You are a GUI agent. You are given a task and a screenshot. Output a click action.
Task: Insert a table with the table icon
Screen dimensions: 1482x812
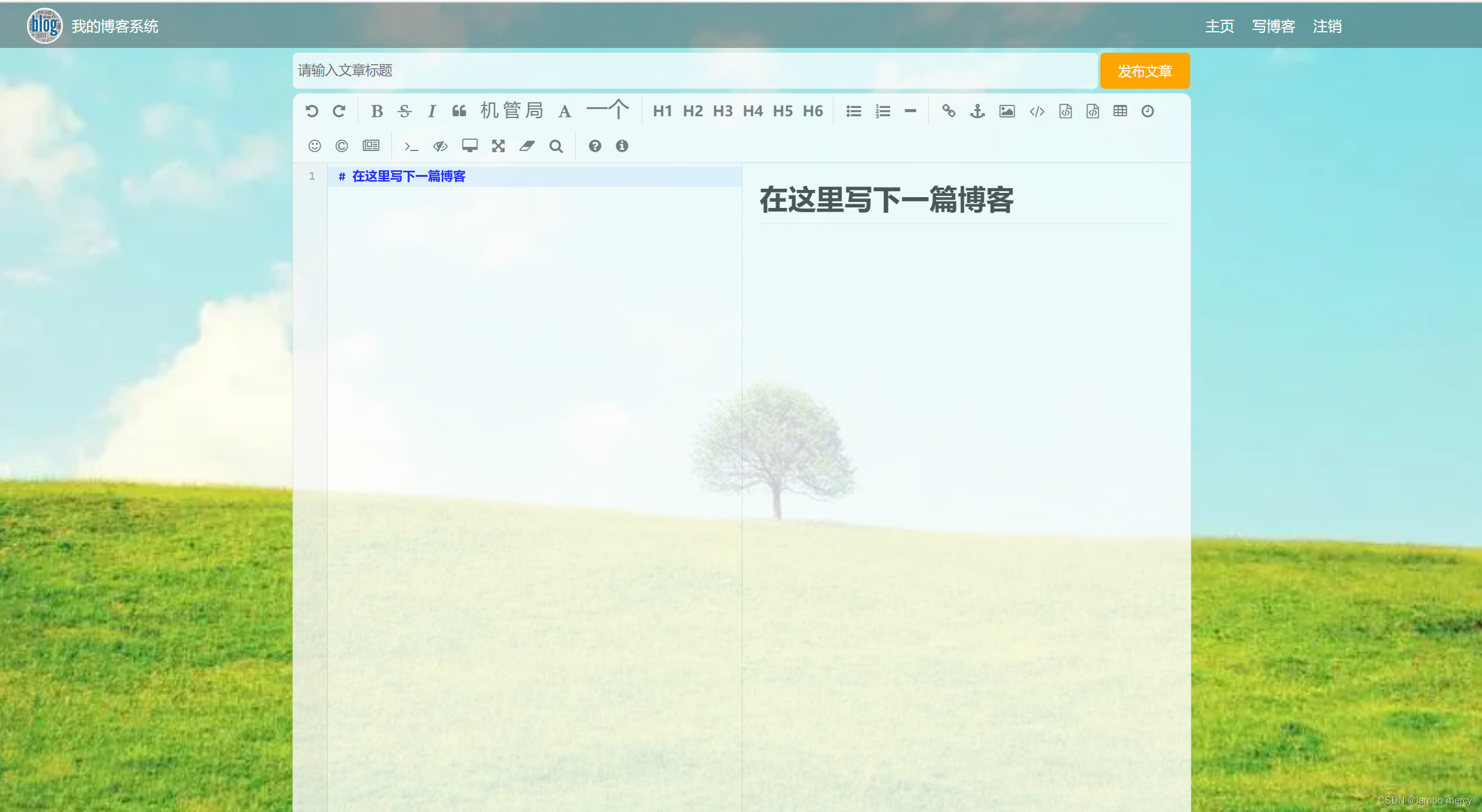[1120, 111]
